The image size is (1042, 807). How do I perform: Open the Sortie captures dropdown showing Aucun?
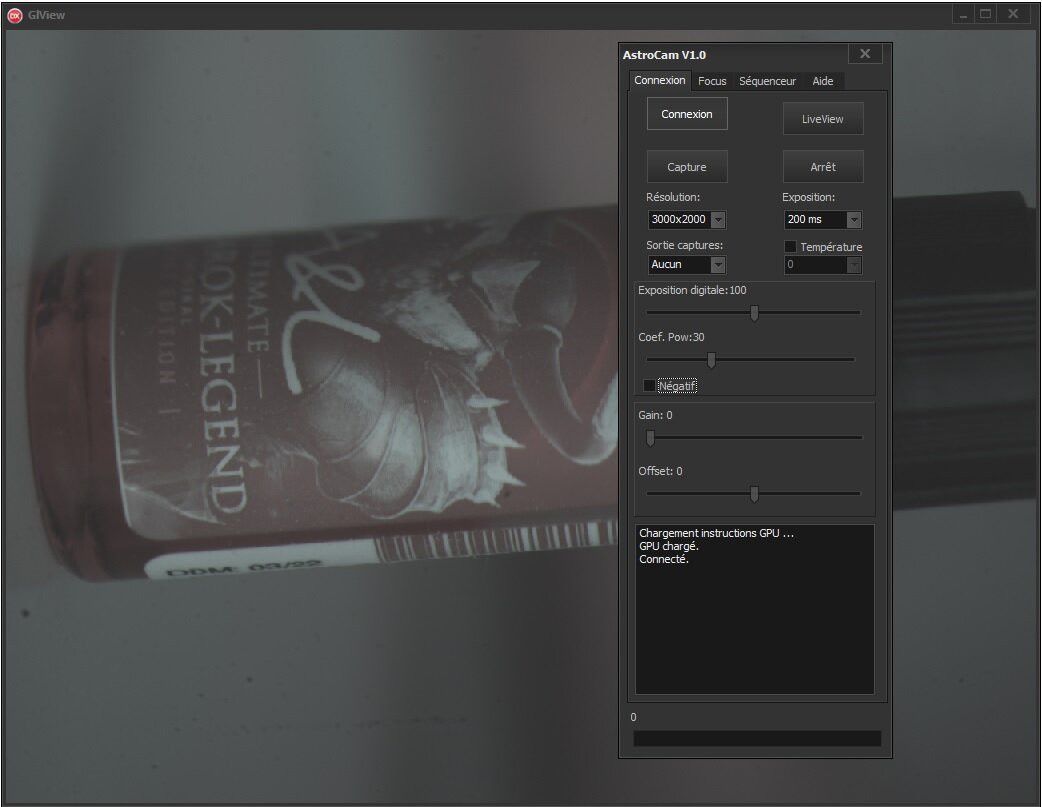click(x=687, y=265)
